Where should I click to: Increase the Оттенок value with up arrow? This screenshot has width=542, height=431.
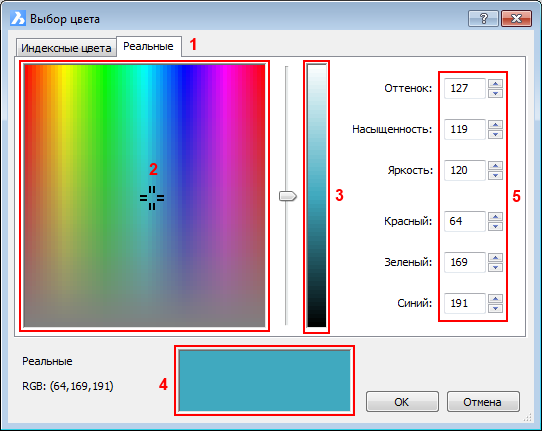tap(495, 83)
